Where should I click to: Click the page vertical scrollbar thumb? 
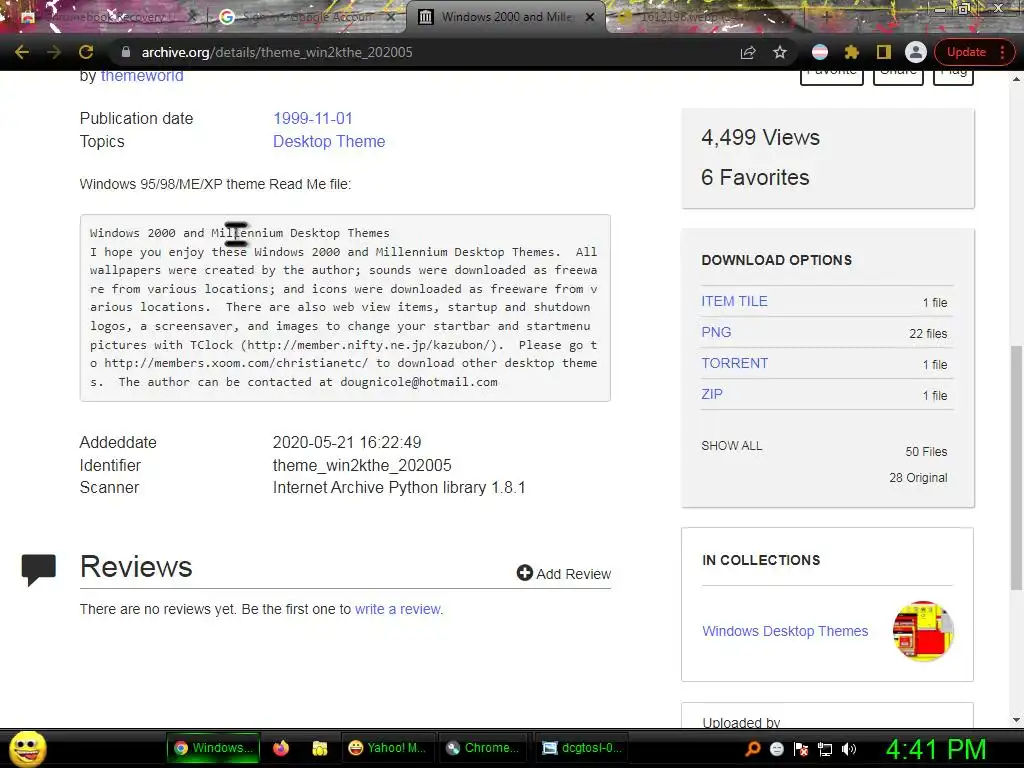[x=1016, y=467]
